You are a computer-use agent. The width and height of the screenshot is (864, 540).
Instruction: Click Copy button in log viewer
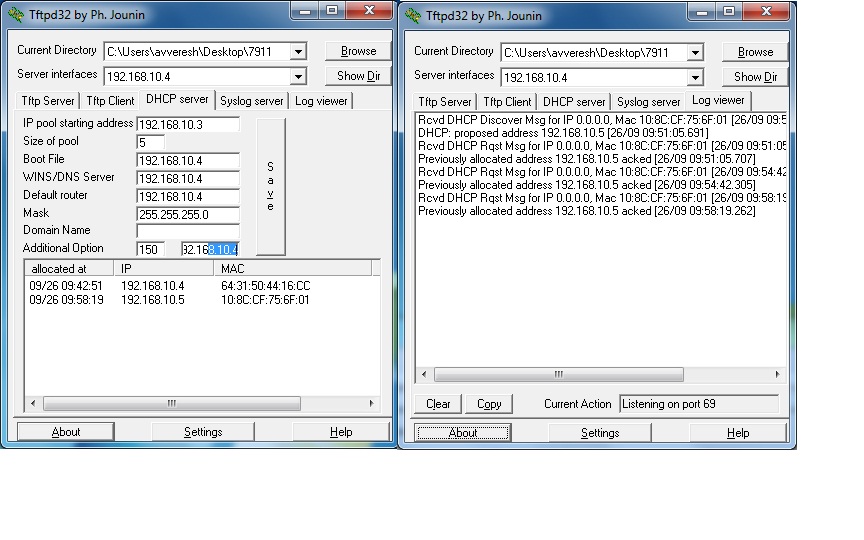(489, 404)
